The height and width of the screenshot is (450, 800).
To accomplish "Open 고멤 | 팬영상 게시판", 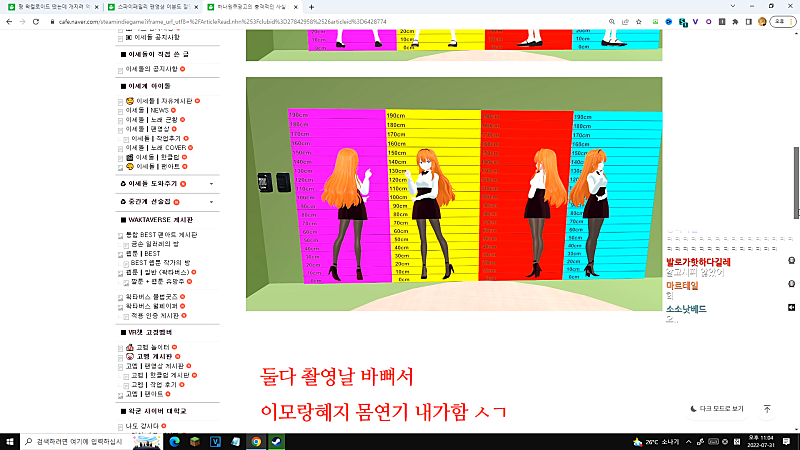I will tap(155, 366).
